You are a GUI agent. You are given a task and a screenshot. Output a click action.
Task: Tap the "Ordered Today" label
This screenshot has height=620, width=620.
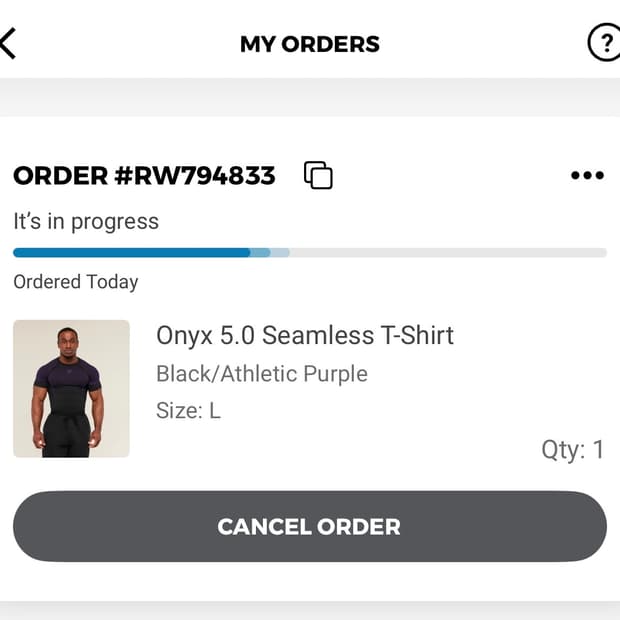(x=76, y=282)
